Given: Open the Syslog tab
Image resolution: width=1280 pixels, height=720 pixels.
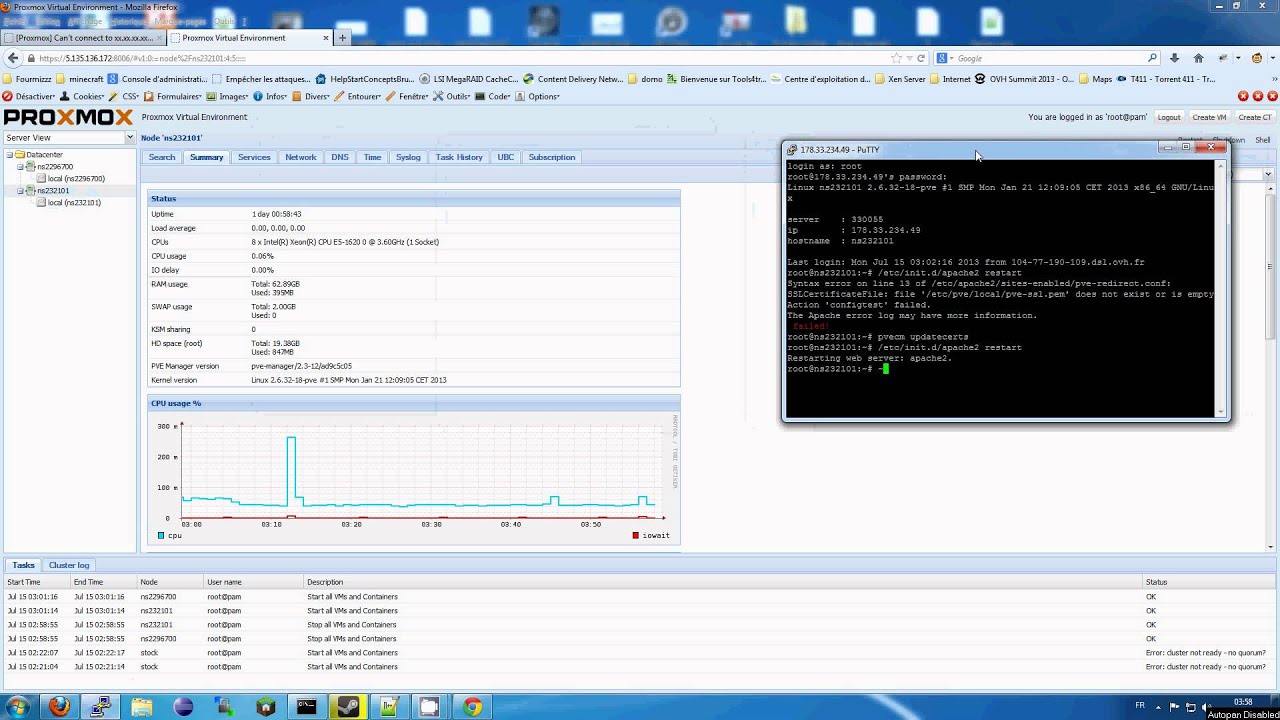Looking at the screenshot, I should 408,157.
